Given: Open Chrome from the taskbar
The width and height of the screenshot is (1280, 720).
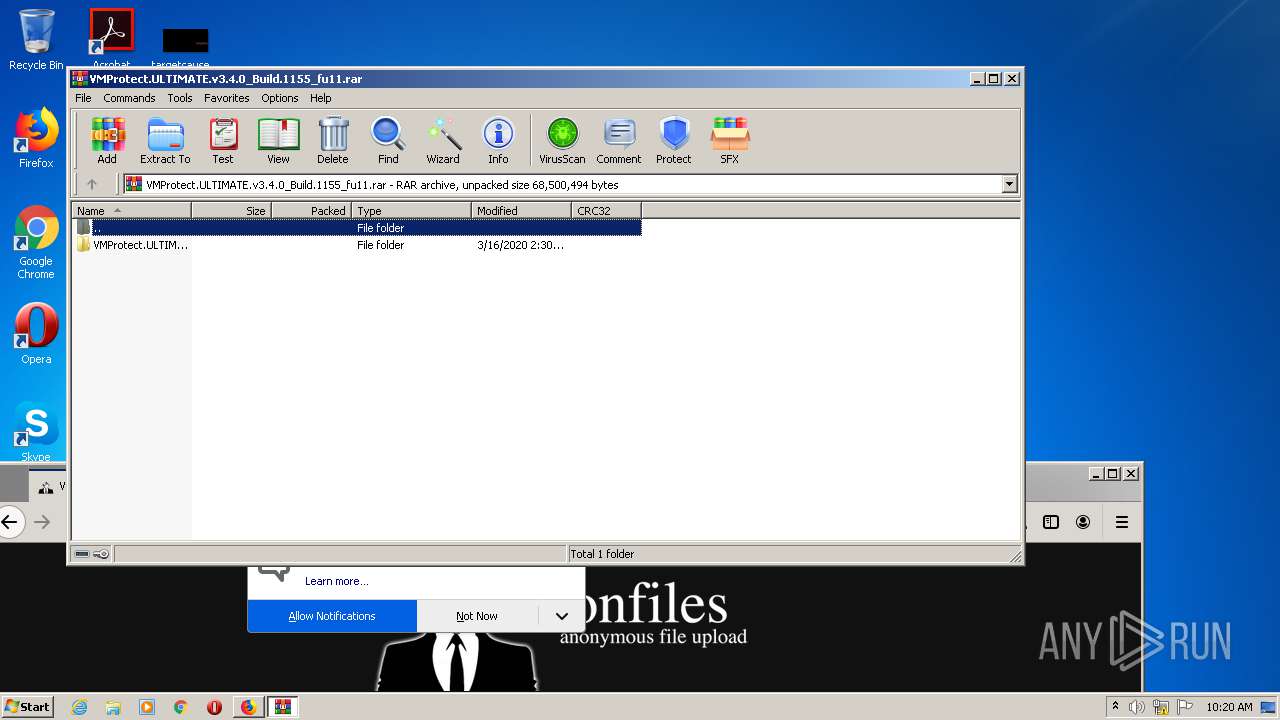Looking at the screenshot, I should point(181,707).
